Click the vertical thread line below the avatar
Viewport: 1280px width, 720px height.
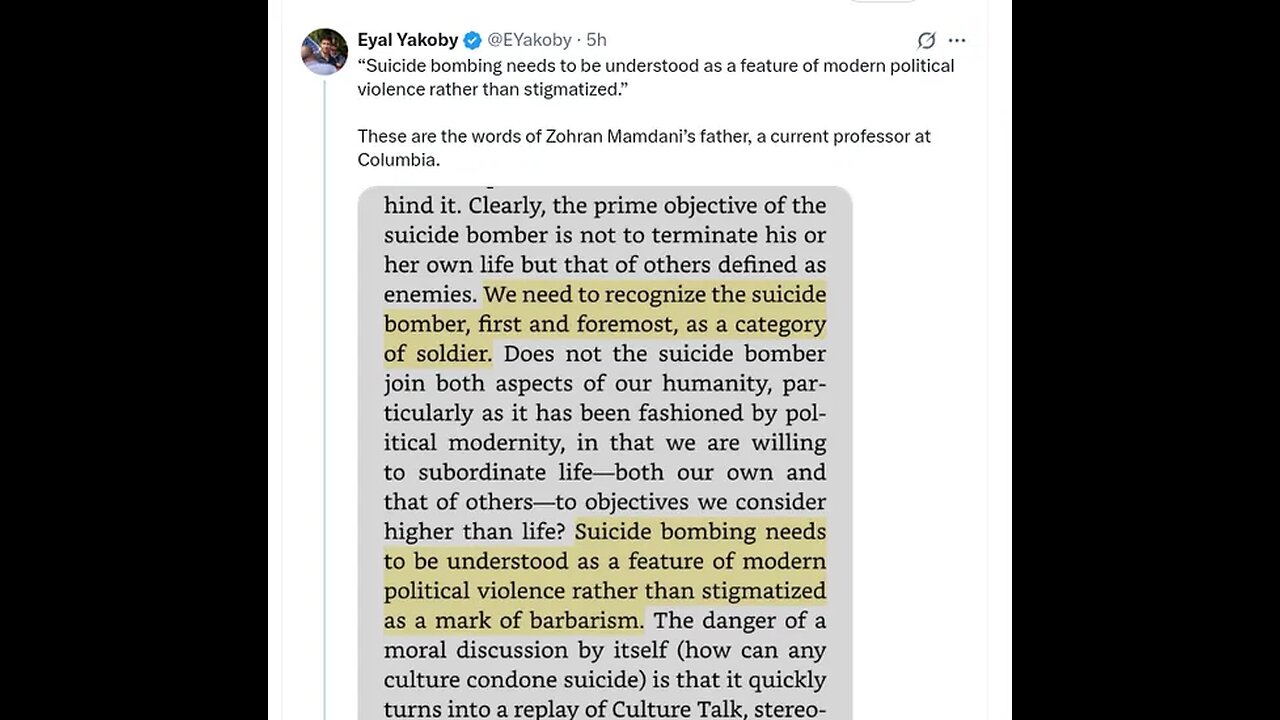coord(324,400)
